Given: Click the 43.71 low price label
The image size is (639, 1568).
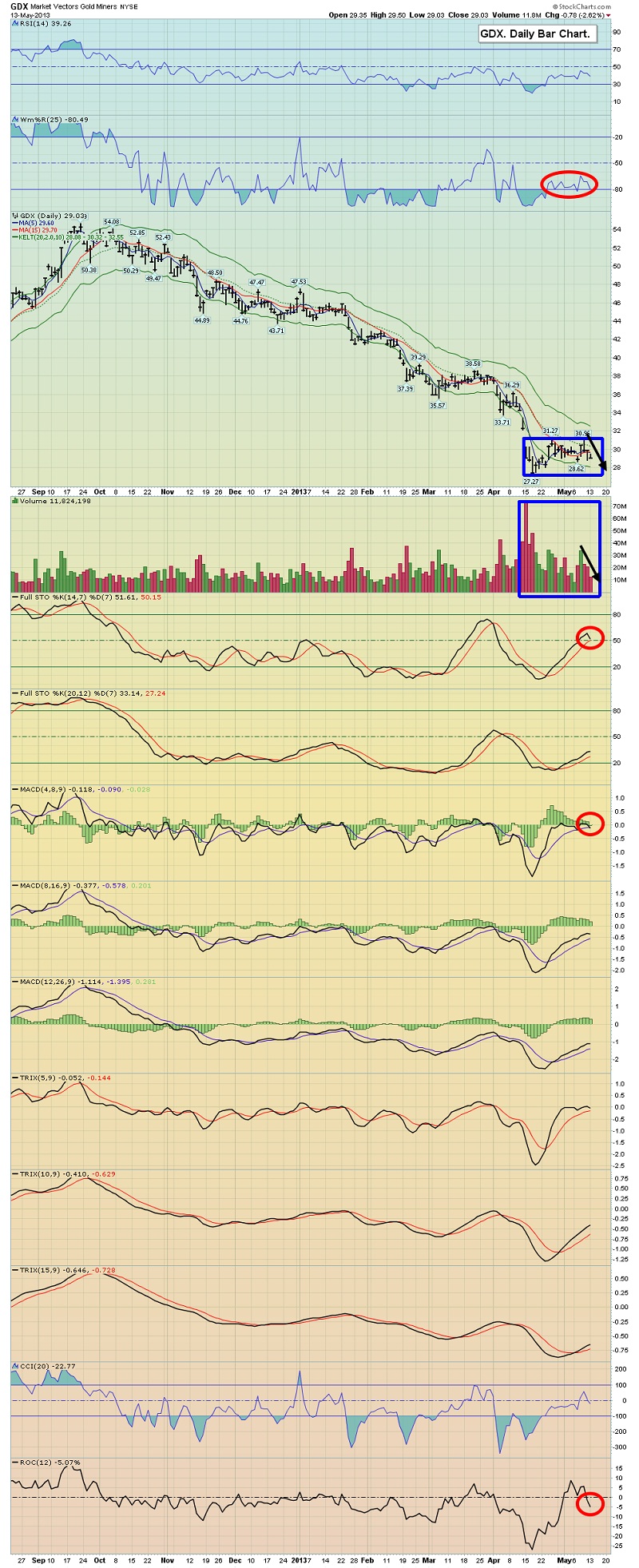Looking at the screenshot, I should [276, 330].
